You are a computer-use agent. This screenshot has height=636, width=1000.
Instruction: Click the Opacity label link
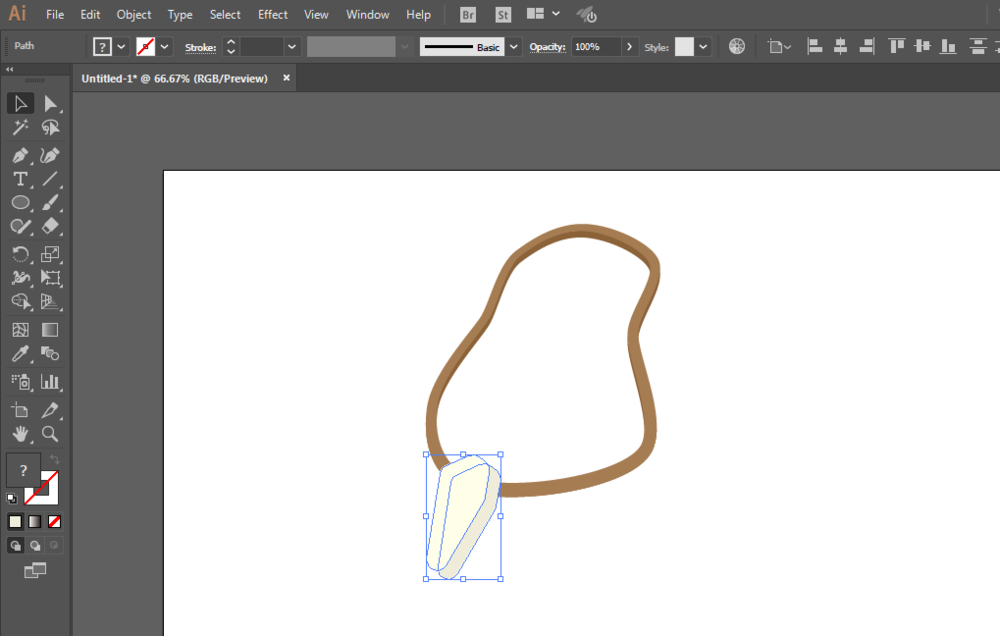tap(547, 47)
